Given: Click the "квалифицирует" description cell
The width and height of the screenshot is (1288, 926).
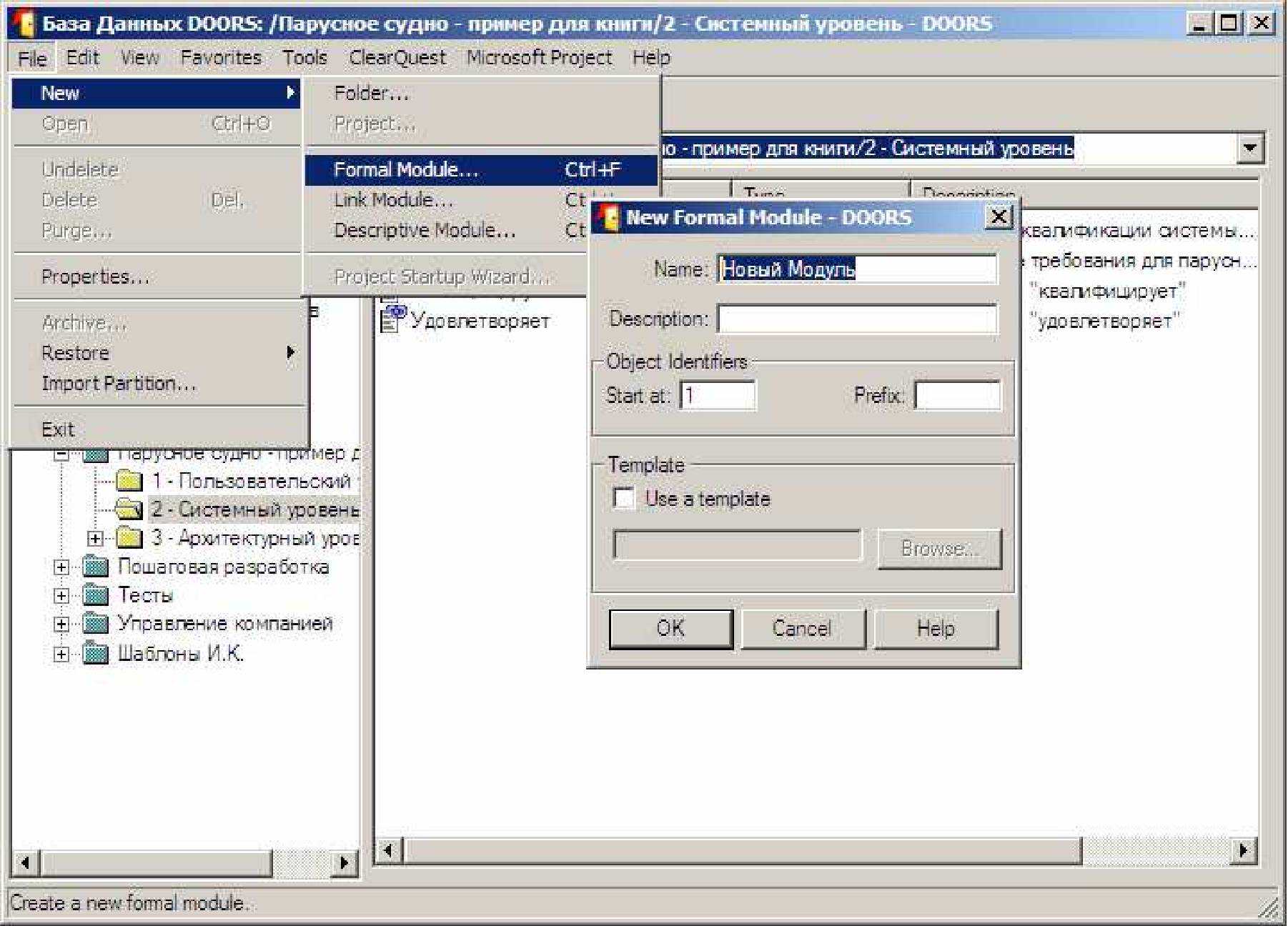Looking at the screenshot, I should (1106, 291).
